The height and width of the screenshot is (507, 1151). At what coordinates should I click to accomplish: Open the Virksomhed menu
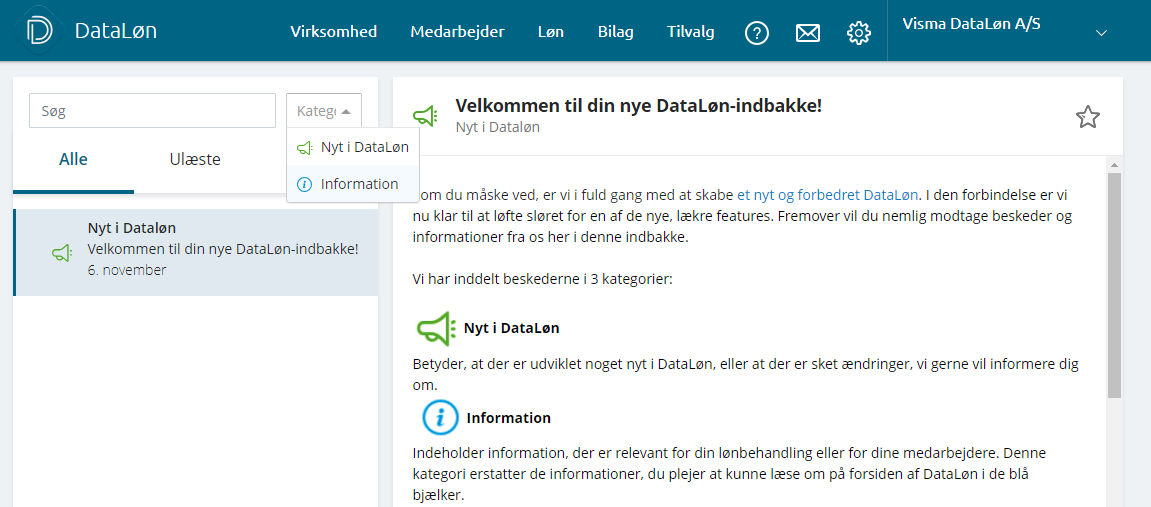pos(333,32)
